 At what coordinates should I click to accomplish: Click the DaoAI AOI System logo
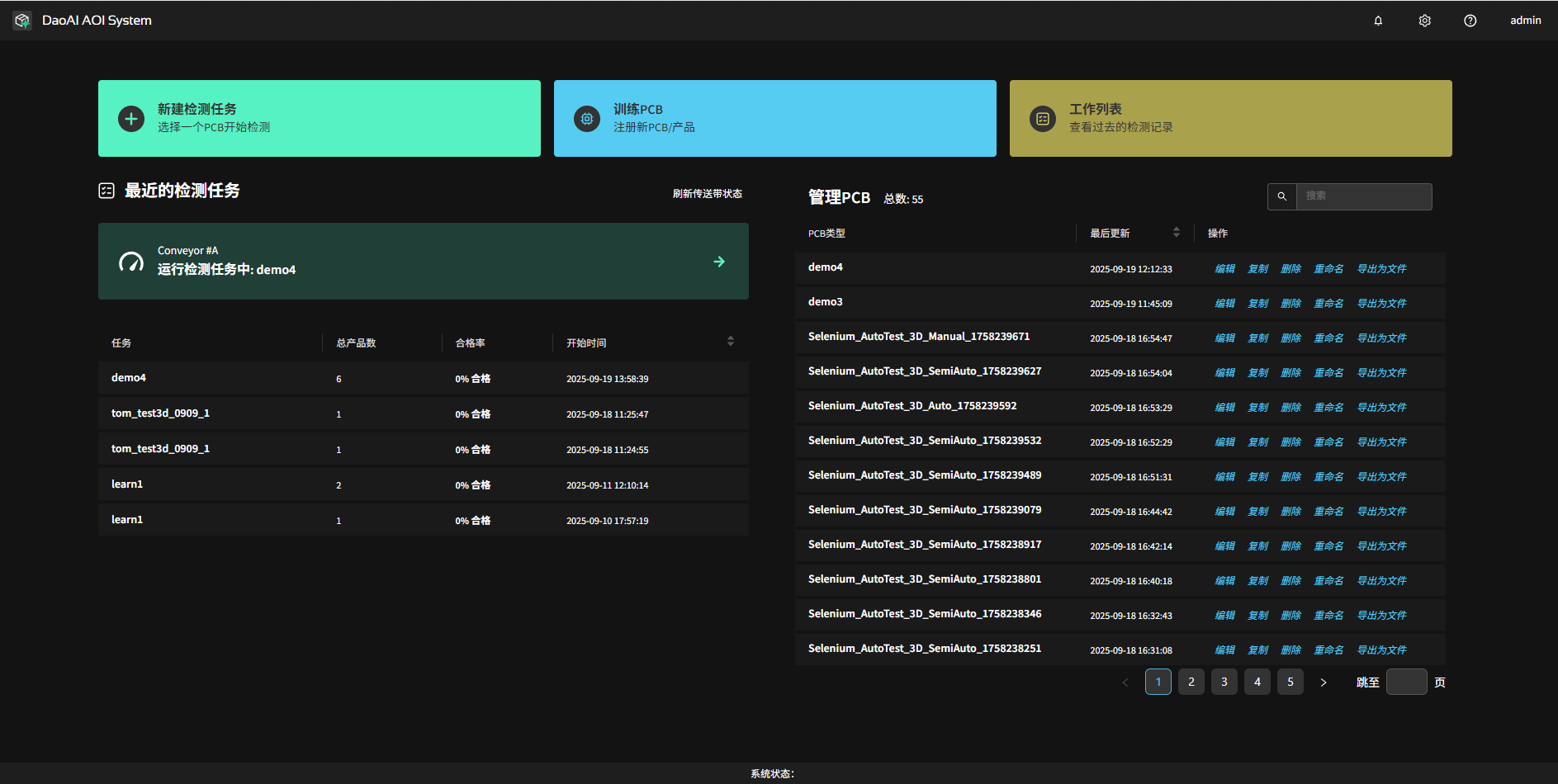pos(22,21)
